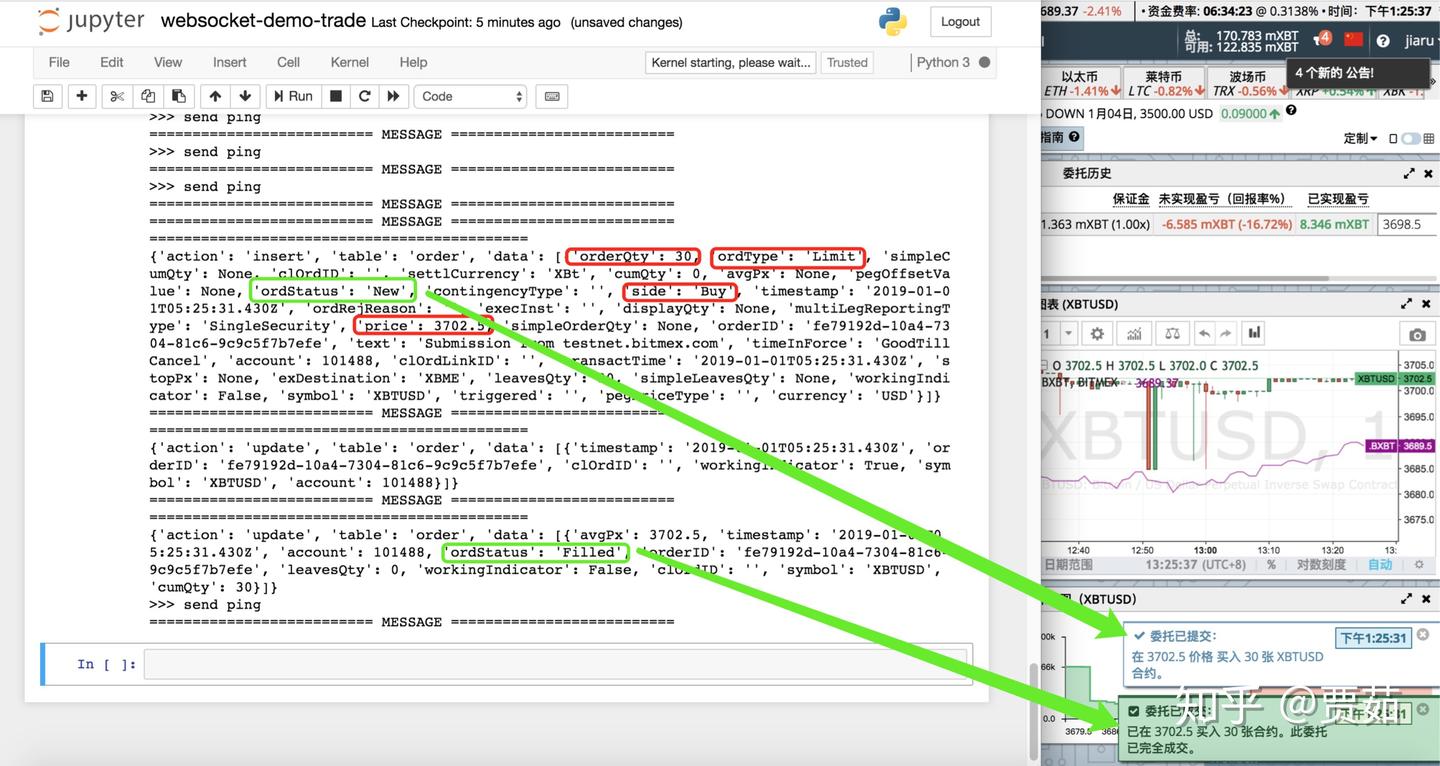The height and width of the screenshot is (766, 1440).
Task: Toggle the BitMEX layout switch
Action: (x=1410, y=139)
